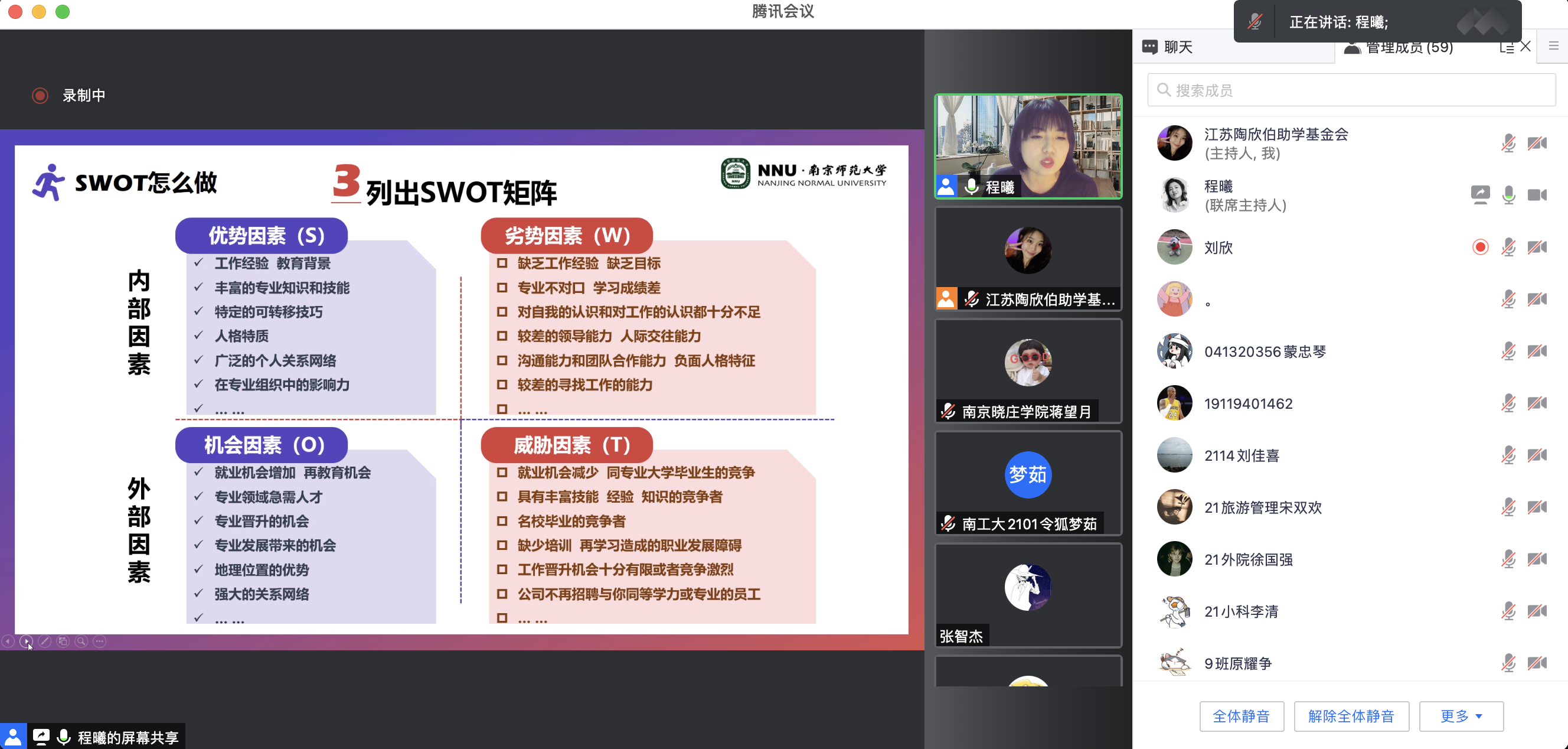Click the 搜索成员 search field
The image size is (1568, 749).
(x=1351, y=90)
